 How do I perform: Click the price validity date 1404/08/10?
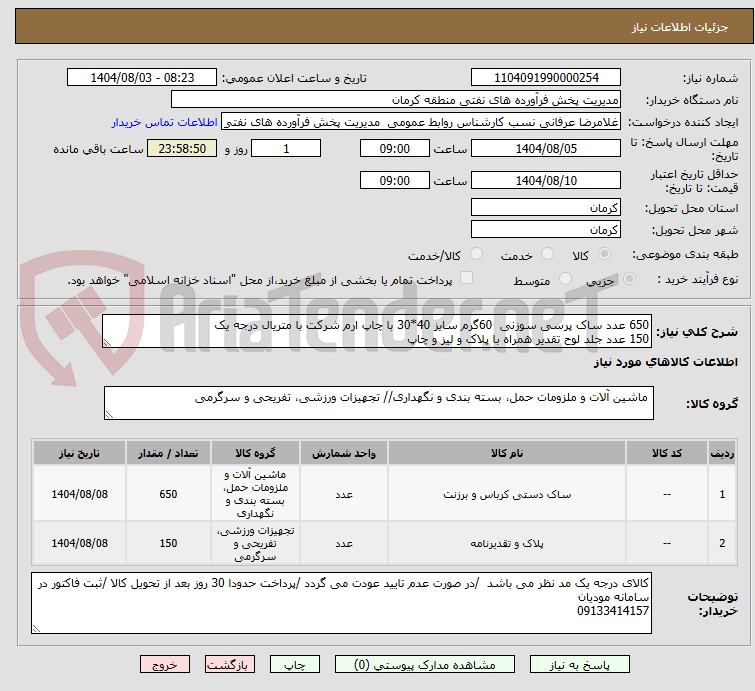(546, 180)
